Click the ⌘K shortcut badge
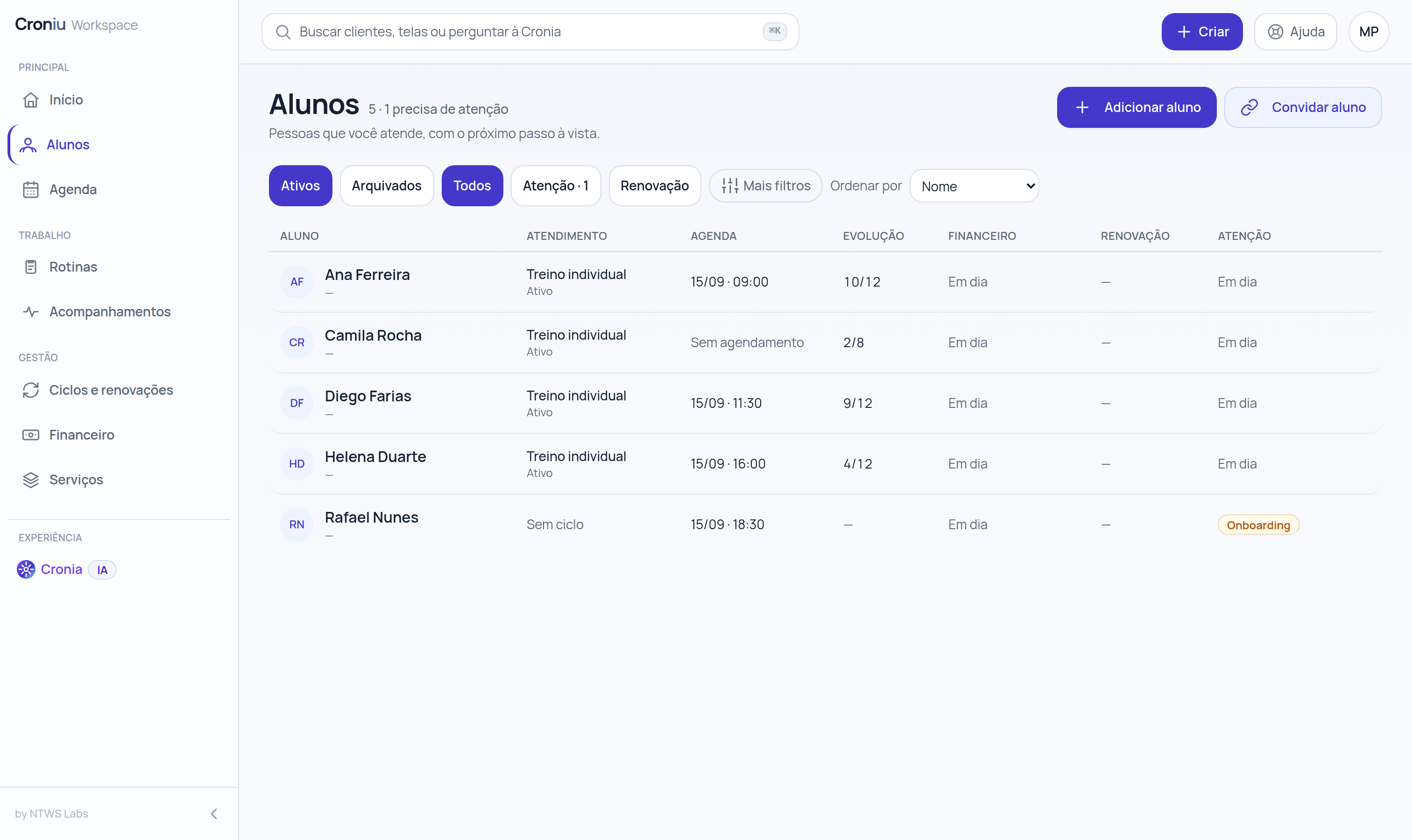The image size is (1412, 840). coord(774,31)
